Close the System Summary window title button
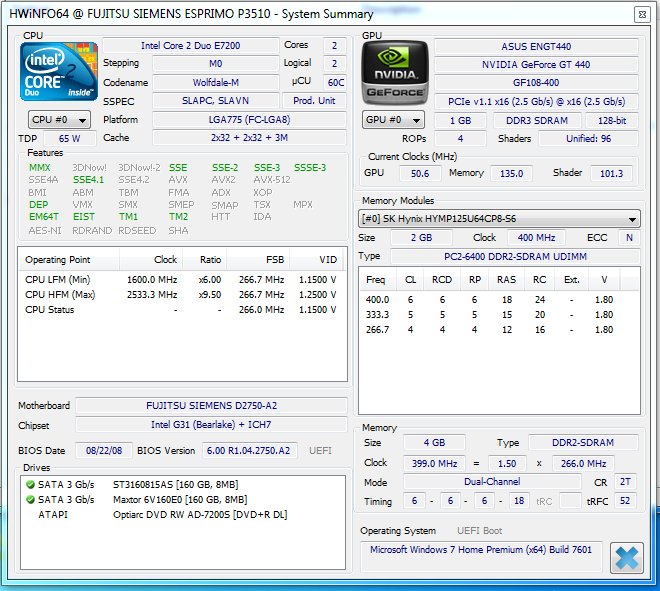 click(642, 14)
